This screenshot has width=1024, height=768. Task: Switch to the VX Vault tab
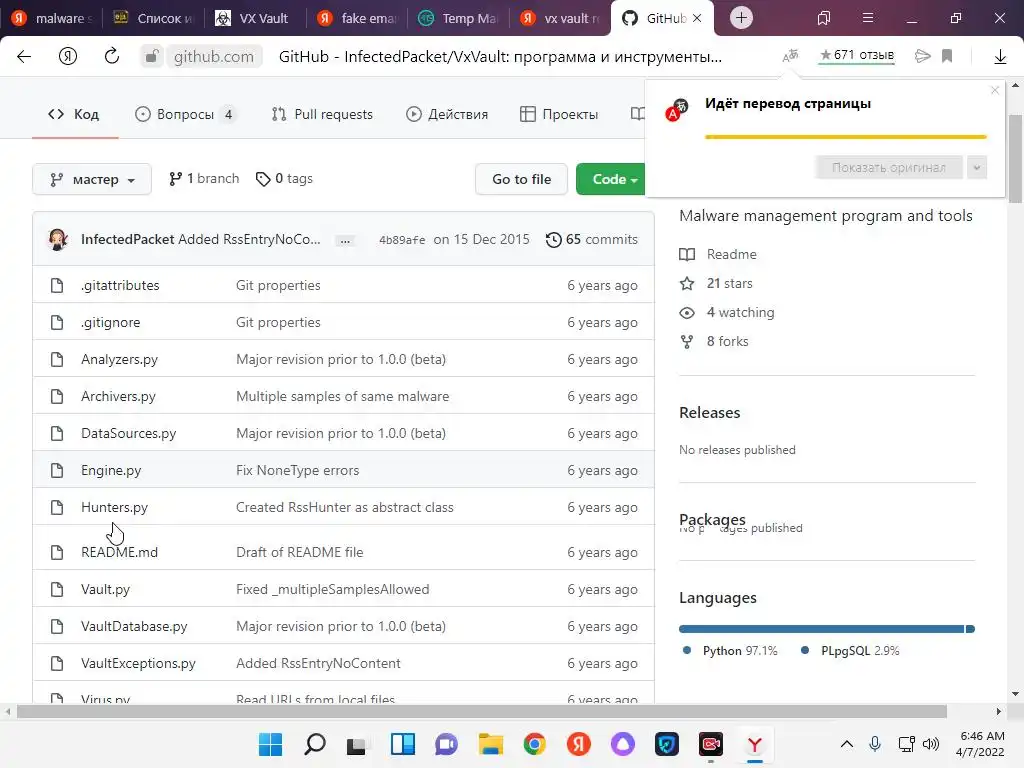[x=255, y=18]
